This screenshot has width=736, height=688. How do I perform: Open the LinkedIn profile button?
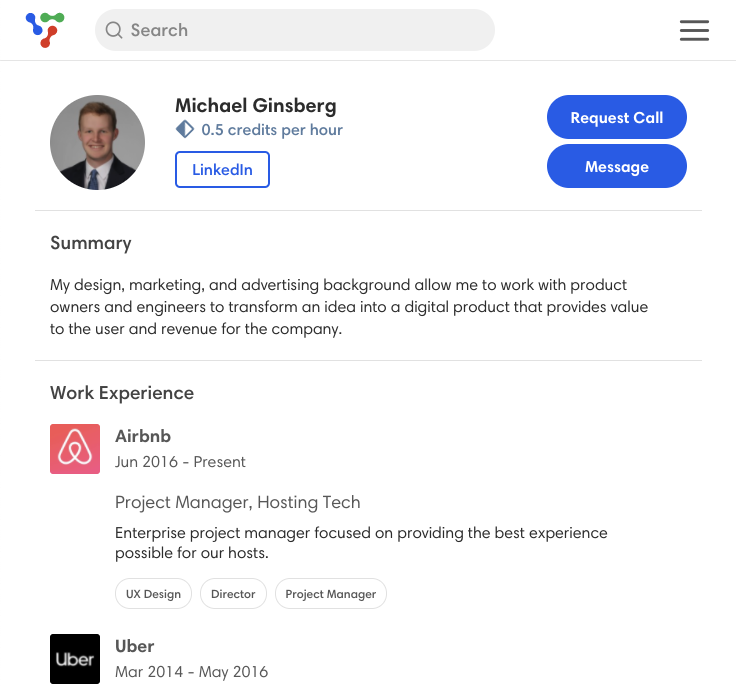(x=222, y=169)
